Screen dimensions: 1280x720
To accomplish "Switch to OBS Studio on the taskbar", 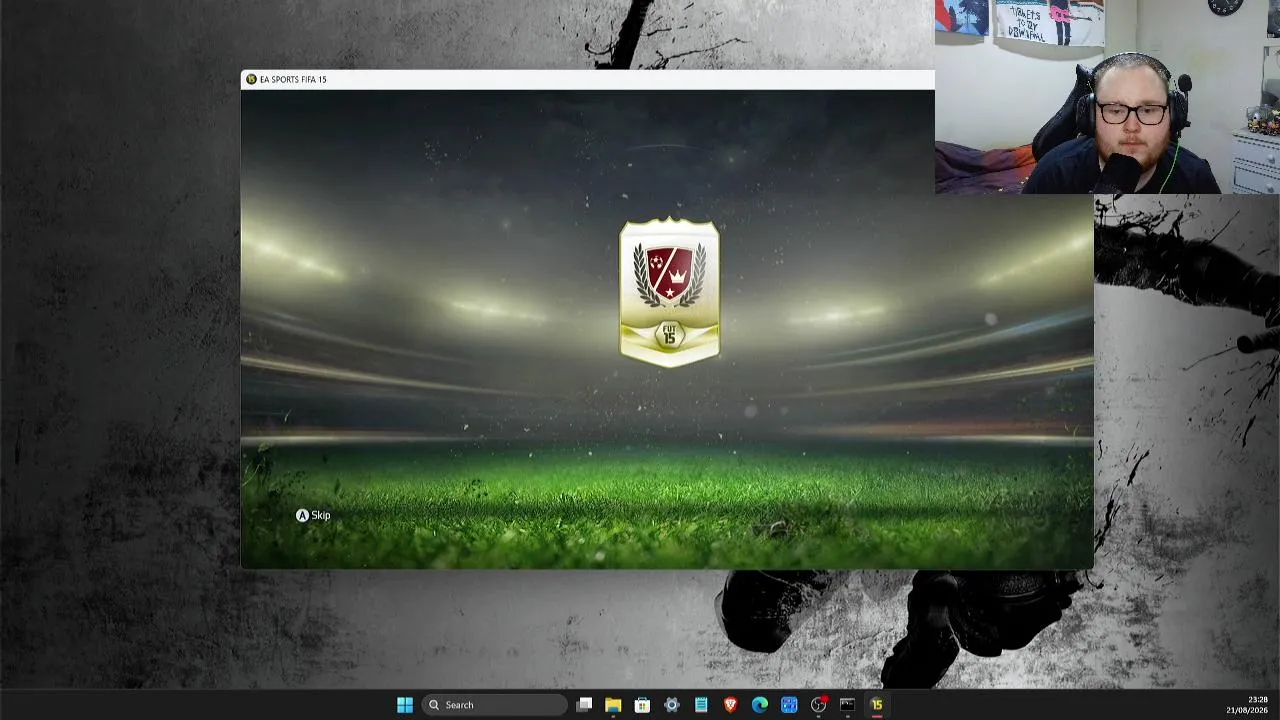I will [x=819, y=705].
